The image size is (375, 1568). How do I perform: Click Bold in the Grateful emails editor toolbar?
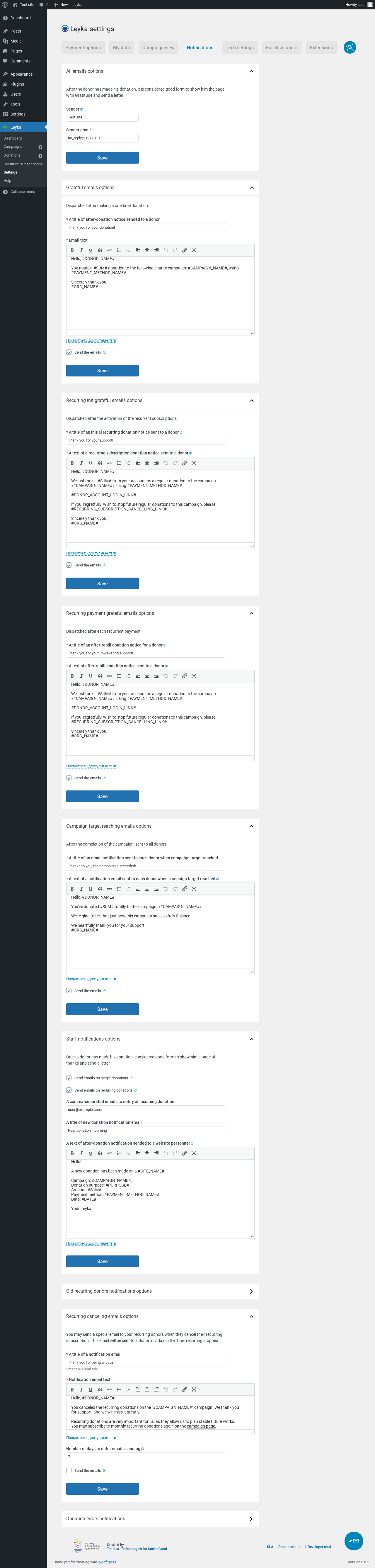click(x=72, y=250)
